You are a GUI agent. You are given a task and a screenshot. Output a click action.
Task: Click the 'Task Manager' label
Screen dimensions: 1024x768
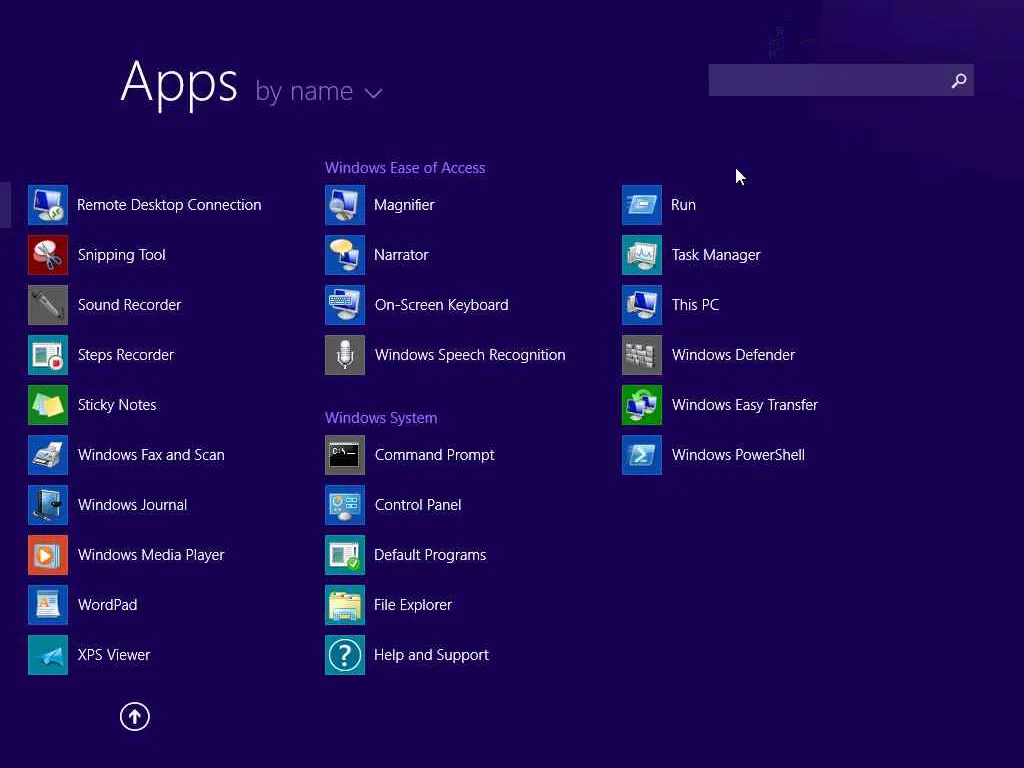point(716,255)
